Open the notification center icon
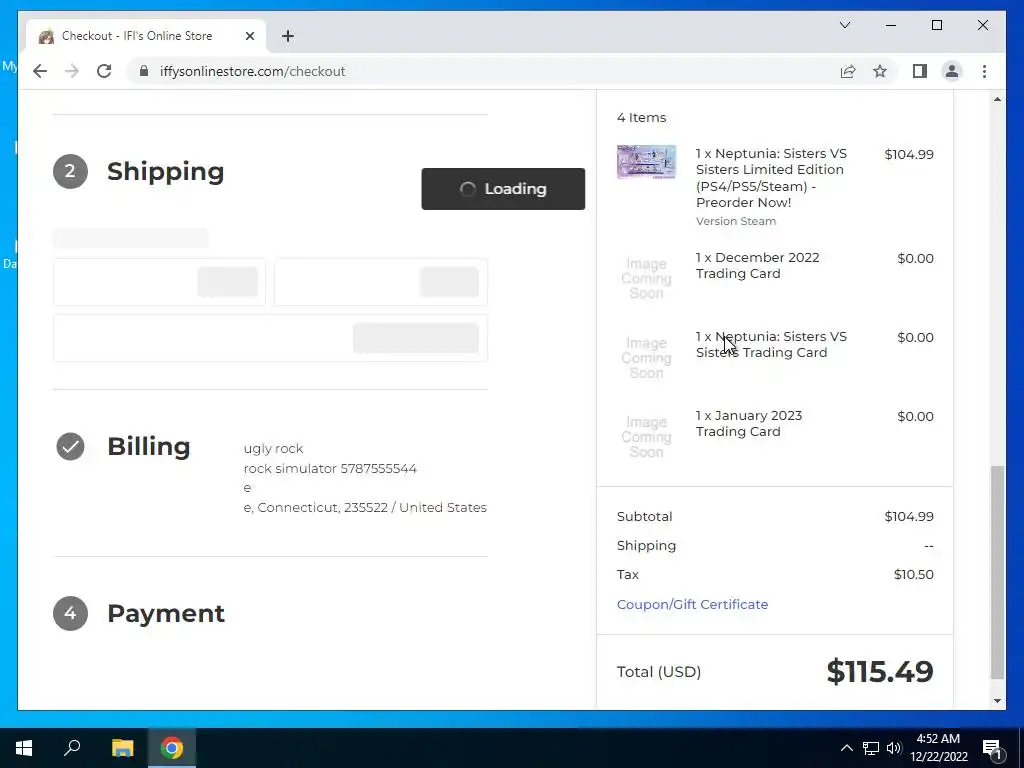This screenshot has height=768, width=1024. 991,748
